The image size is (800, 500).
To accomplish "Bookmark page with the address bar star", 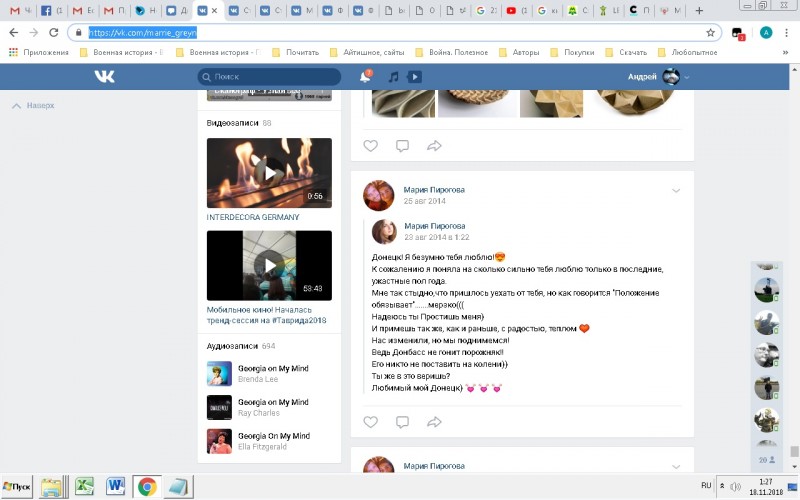I will [711, 32].
